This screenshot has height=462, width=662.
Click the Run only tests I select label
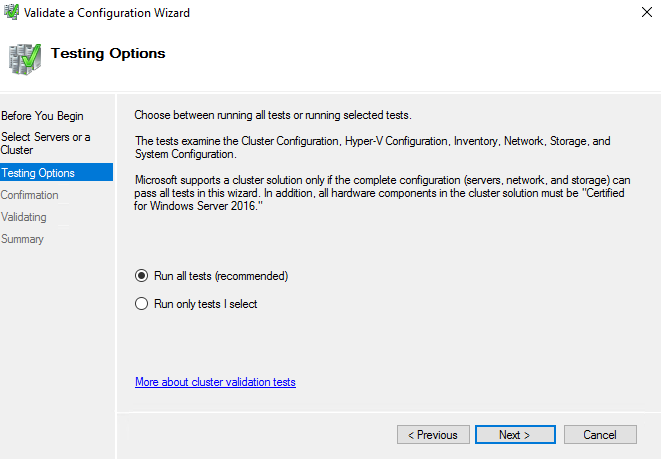pyautogui.click(x=206, y=304)
